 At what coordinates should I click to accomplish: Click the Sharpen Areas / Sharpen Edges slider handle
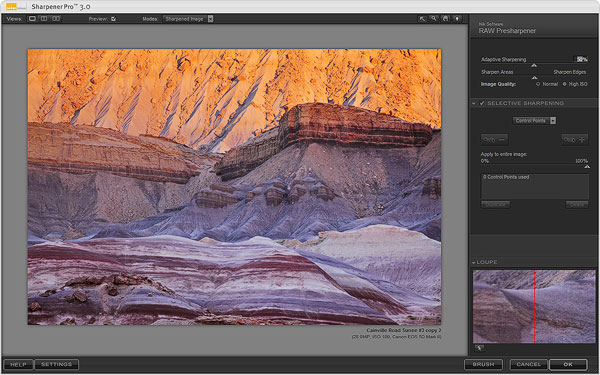click(x=535, y=78)
